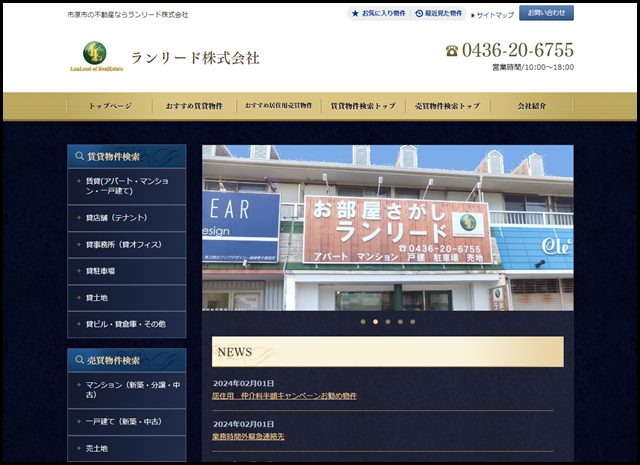
Task: Open 賃貸物件検索トップ navigation item
Action: (363, 106)
